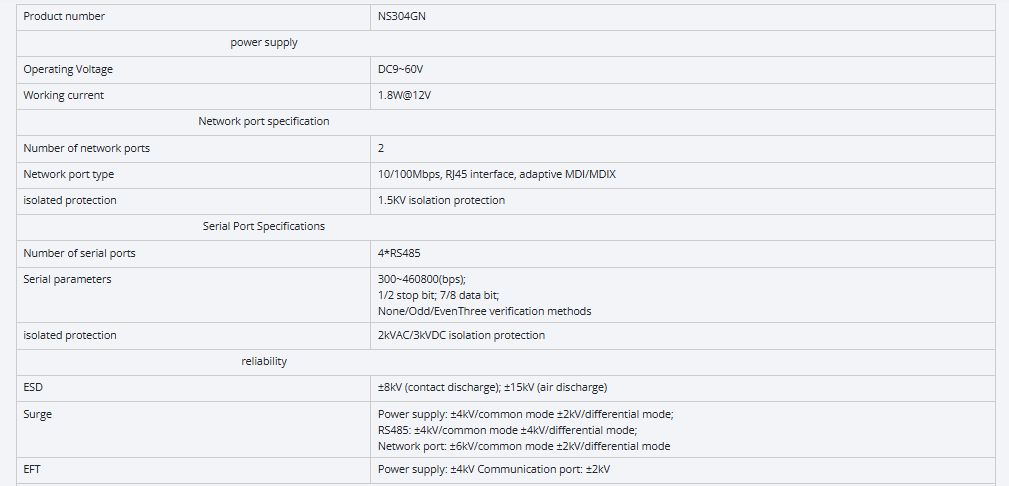Click the EFT row label
Viewport: 1009px width, 486px height.
[33, 468]
